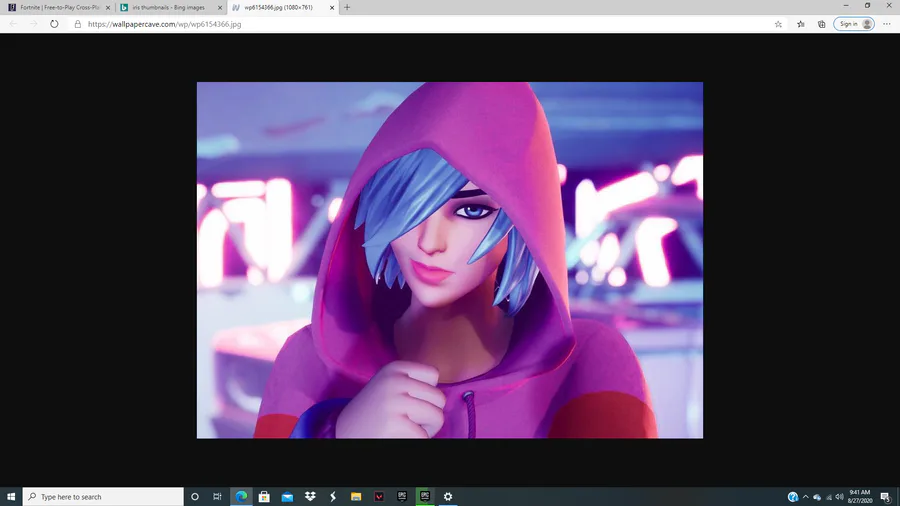
Task: Click the hooded character wallpaper image
Action: click(449, 260)
